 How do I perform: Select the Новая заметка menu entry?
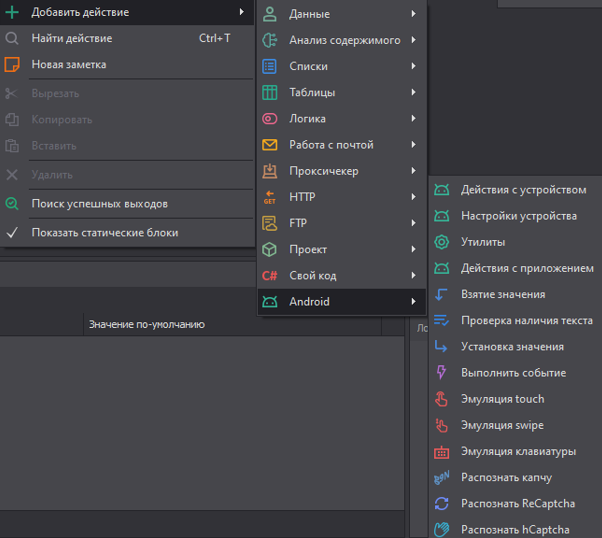click(x=127, y=65)
